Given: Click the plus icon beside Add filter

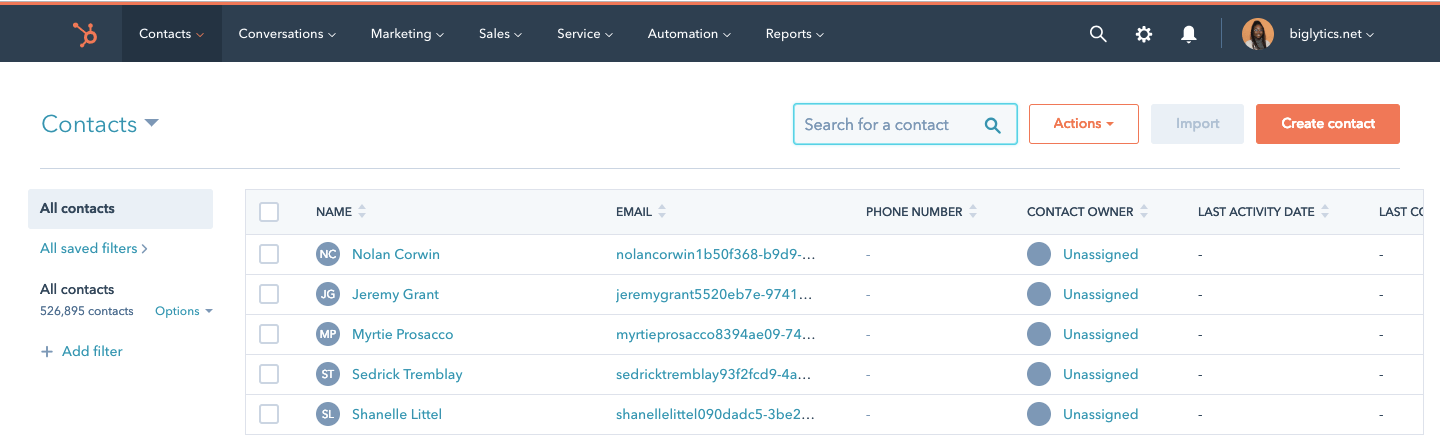Looking at the screenshot, I should 46,352.
